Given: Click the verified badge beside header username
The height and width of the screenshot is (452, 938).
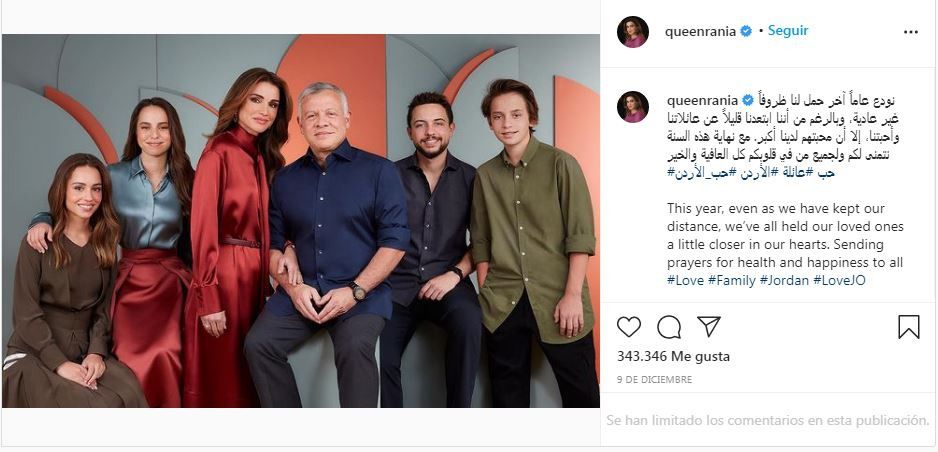Looking at the screenshot, I should tap(745, 32).
